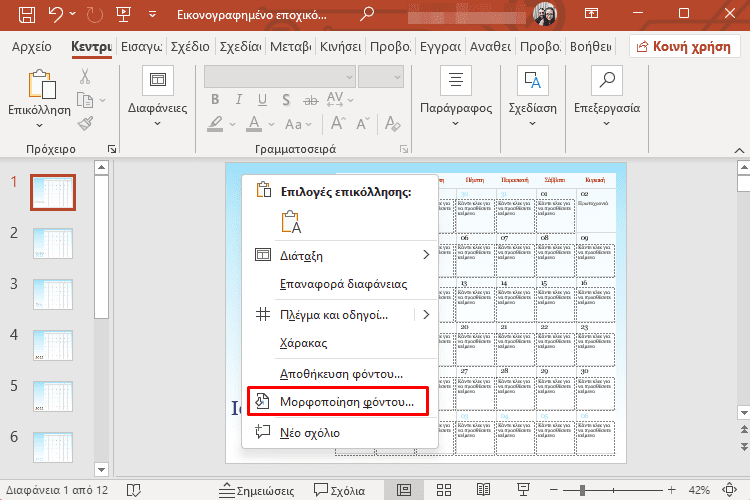Click the font color A button
Image resolution: width=750 pixels, height=500 pixels.
[254, 124]
